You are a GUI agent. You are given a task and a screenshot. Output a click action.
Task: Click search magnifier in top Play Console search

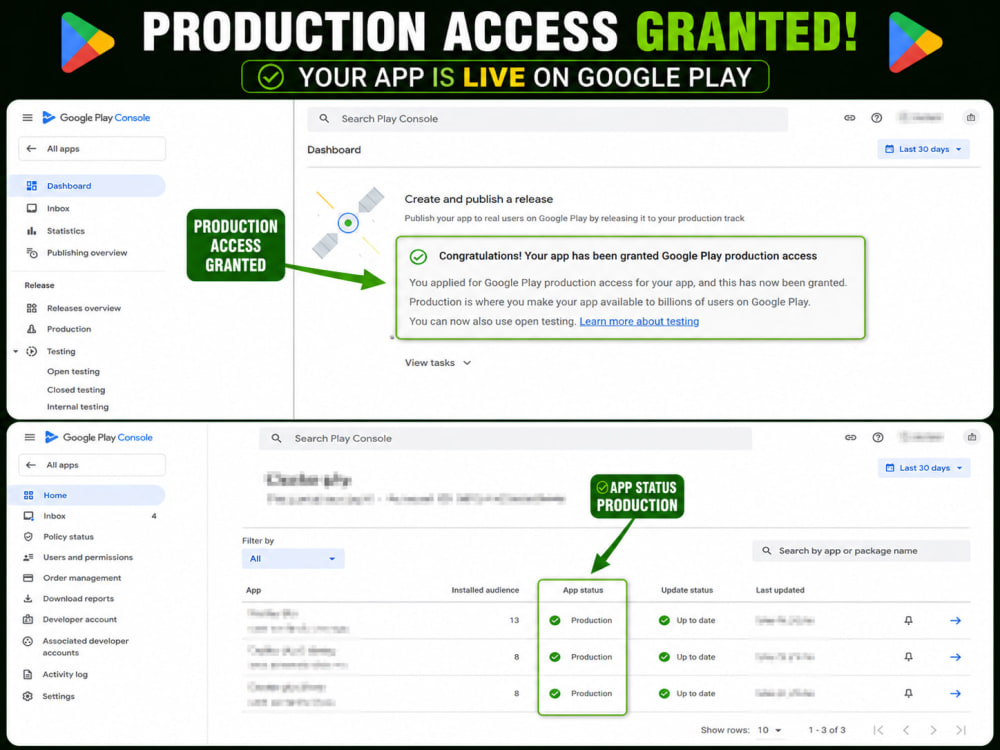coord(324,119)
